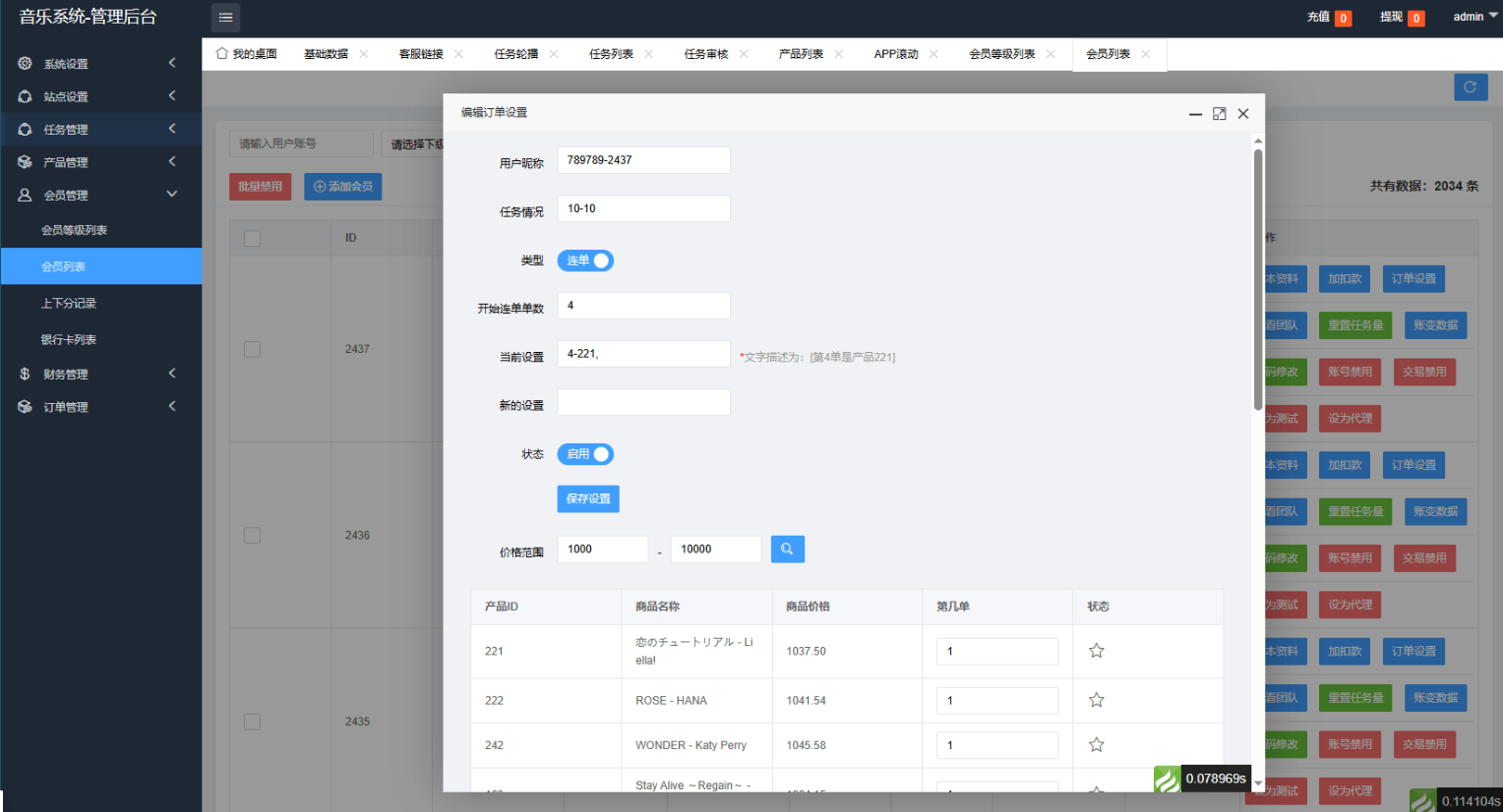Expand the 站点设置 sidebar chevron
Screen dimensions: 1503x812
(x=172, y=95)
